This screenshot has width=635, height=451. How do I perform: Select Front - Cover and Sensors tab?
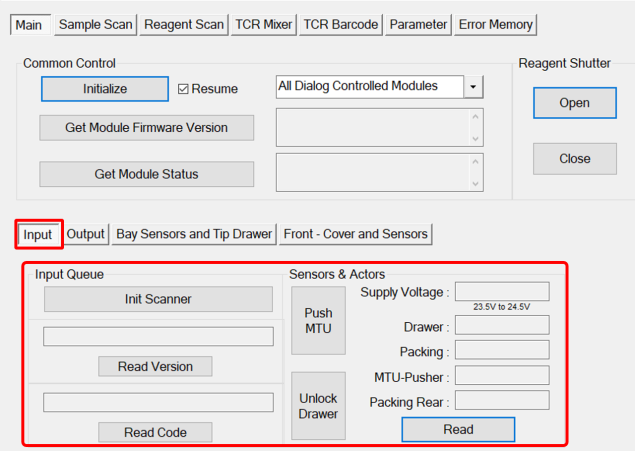coord(356,234)
